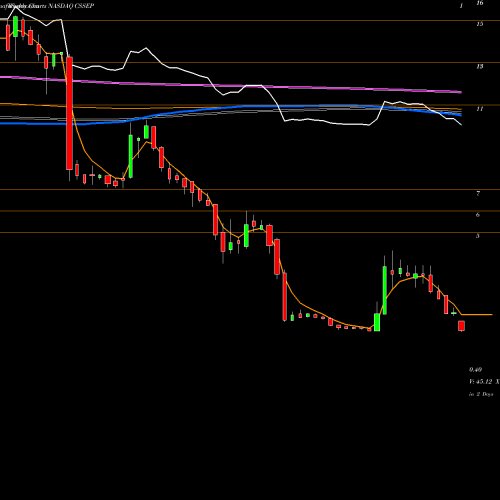The width and height of the screenshot is (500, 500).
Task: Click the price axis label 15
Action: coord(480,24)
